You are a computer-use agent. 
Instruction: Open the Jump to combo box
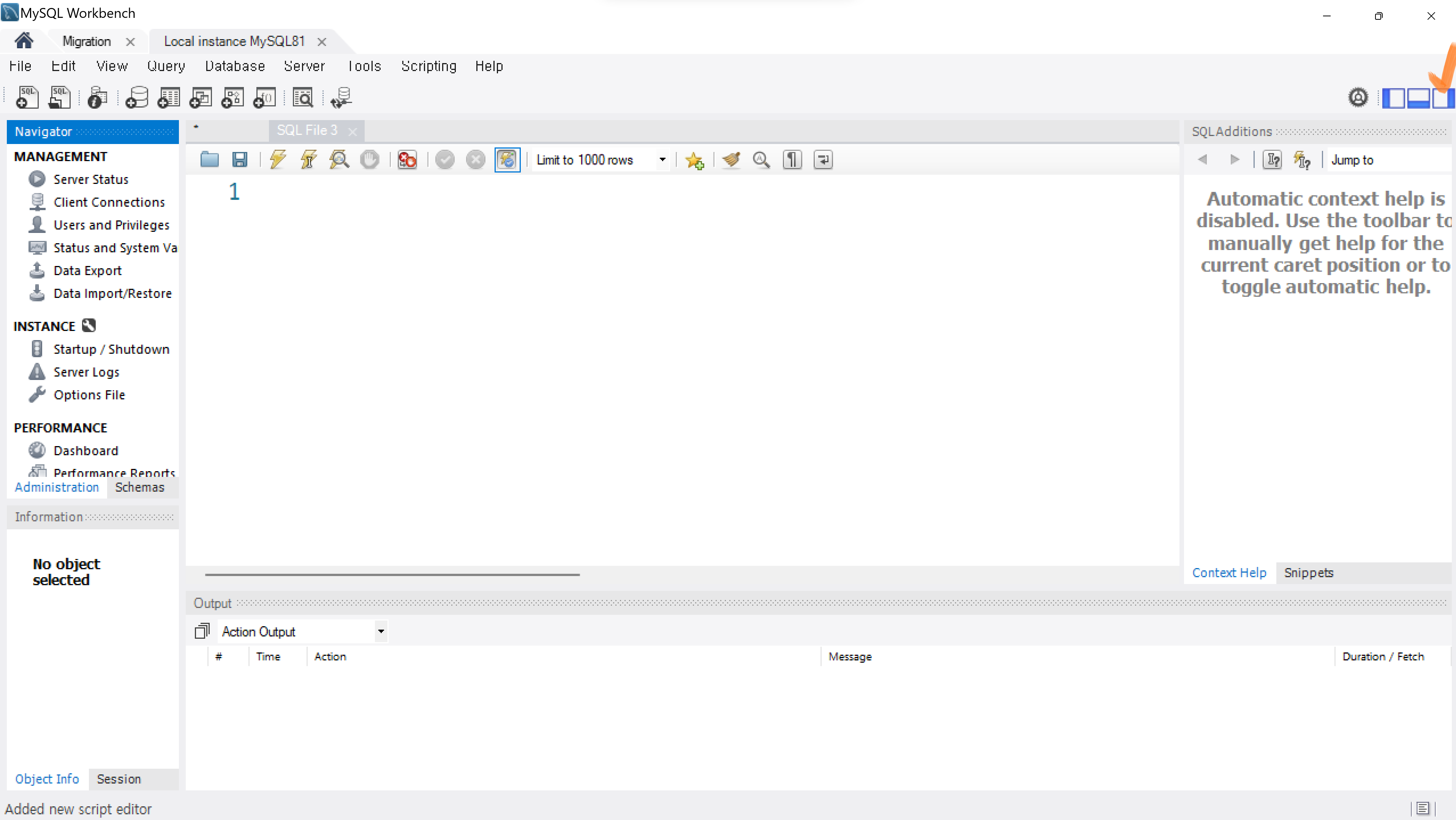pos(1388,160)
